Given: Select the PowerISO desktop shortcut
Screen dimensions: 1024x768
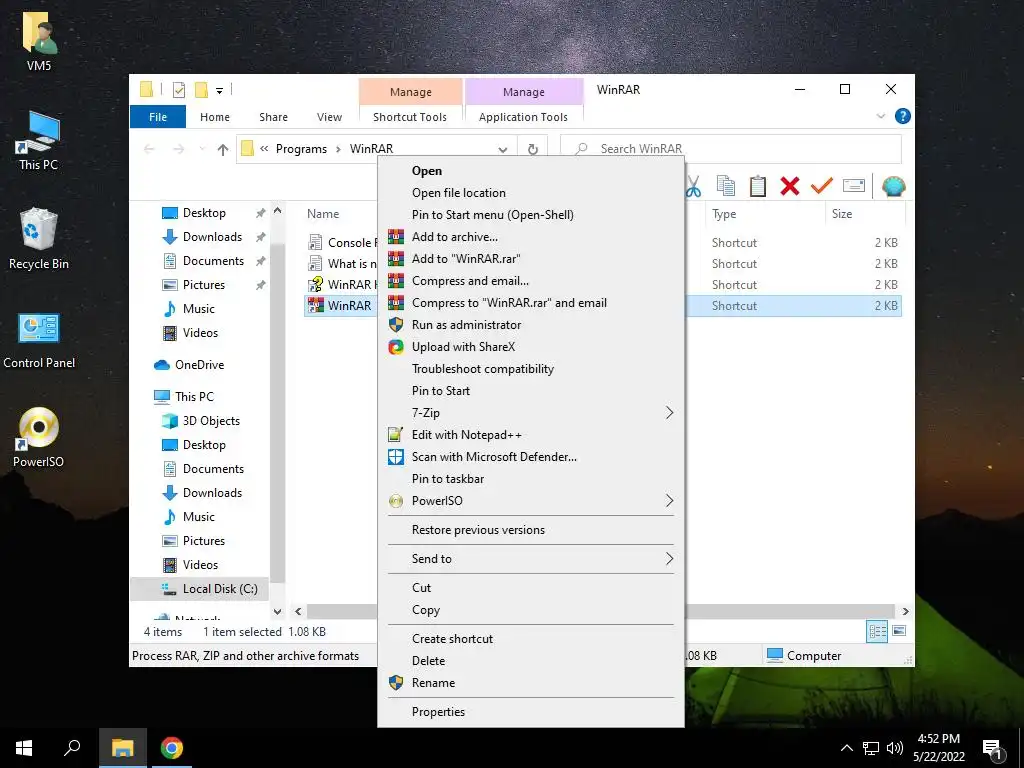Looking at the screenshot, I should coord(39,438).
